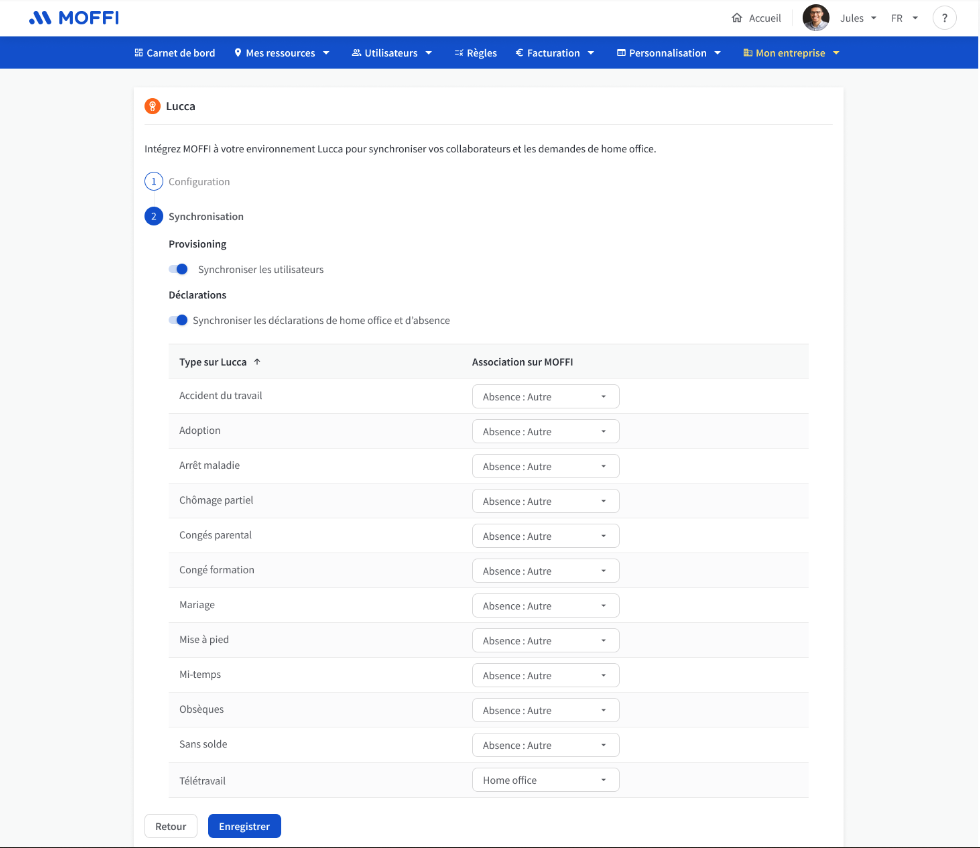
Task: Open association dropdown for Mariage
Action: (546, 606)
